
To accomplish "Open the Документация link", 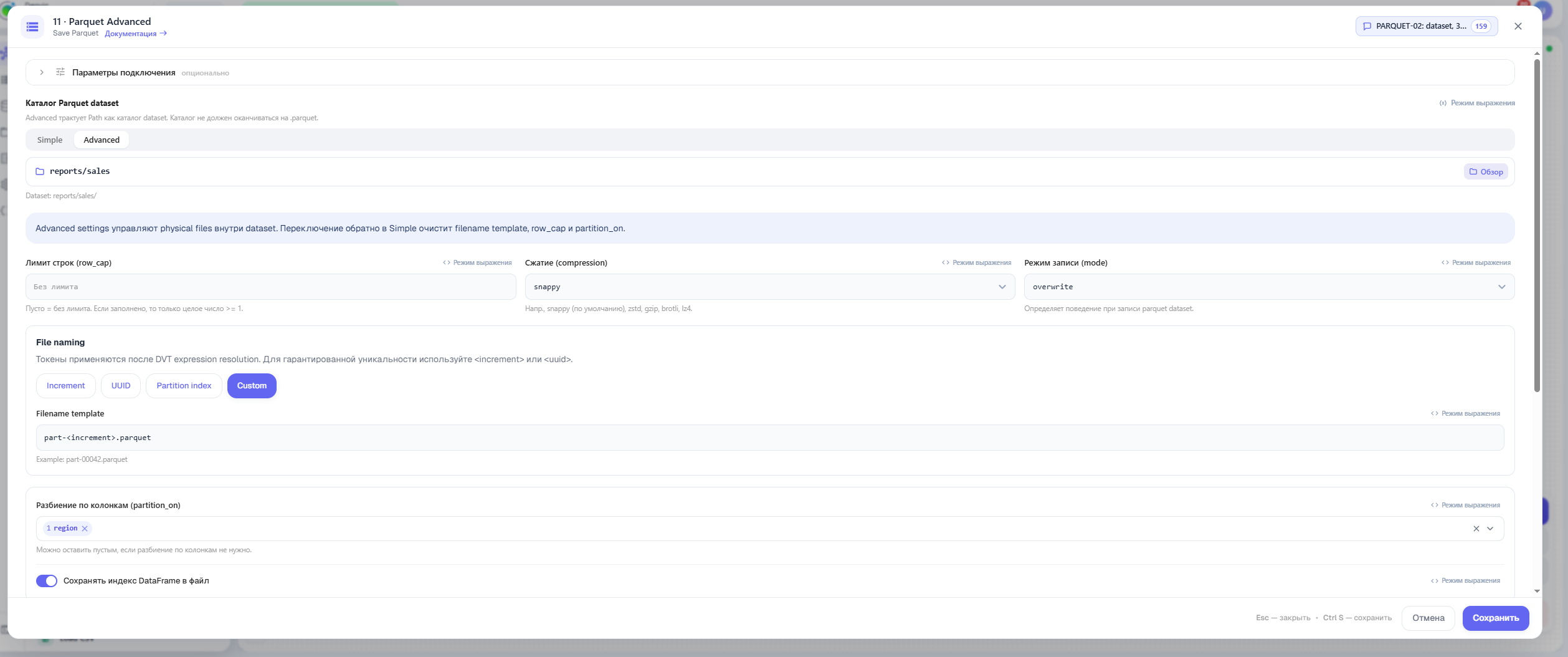I will pyautogui.click(x=136, y=34).
